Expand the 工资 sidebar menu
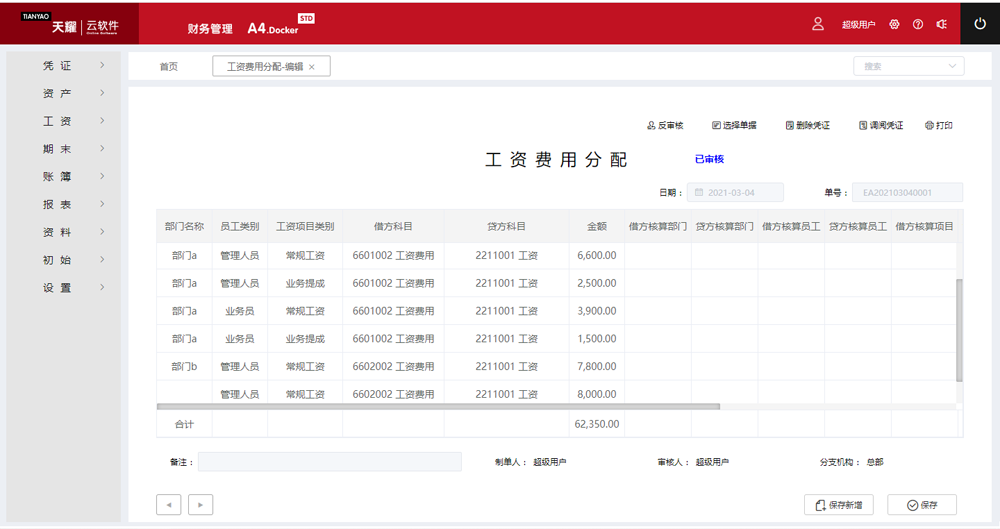Screen dimensions: 1000x529 [x=70, y=121]
